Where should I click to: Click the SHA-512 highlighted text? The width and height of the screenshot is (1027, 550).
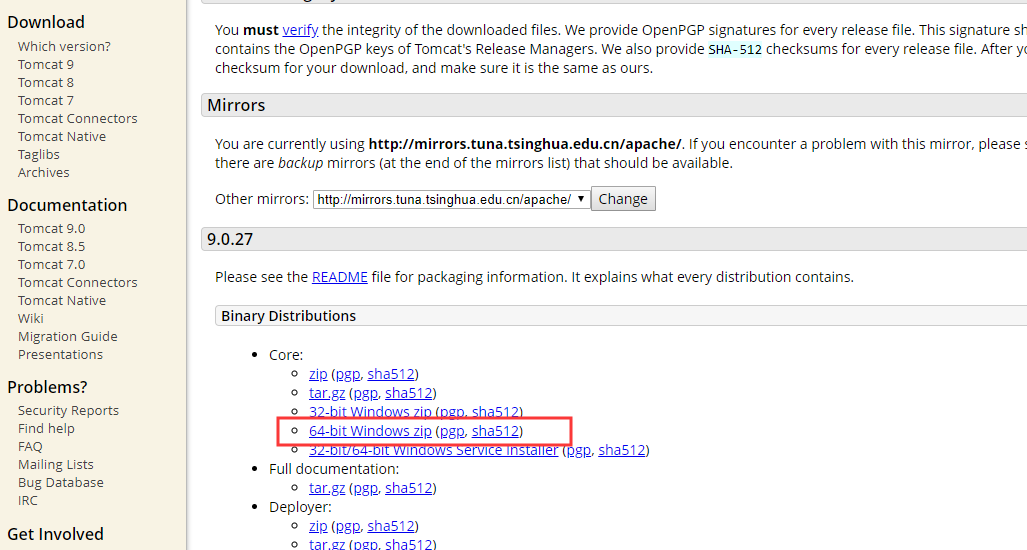point(735,50)
